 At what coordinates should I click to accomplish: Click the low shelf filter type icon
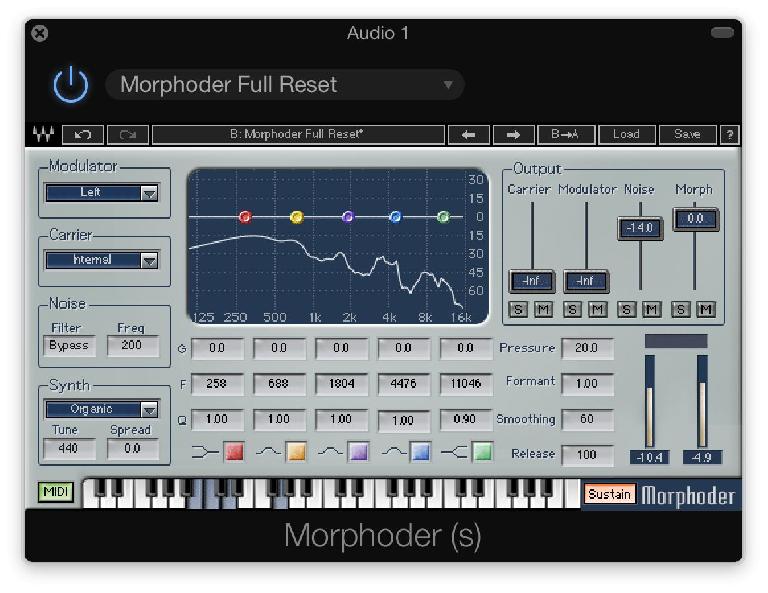click(x=205, y=452)
